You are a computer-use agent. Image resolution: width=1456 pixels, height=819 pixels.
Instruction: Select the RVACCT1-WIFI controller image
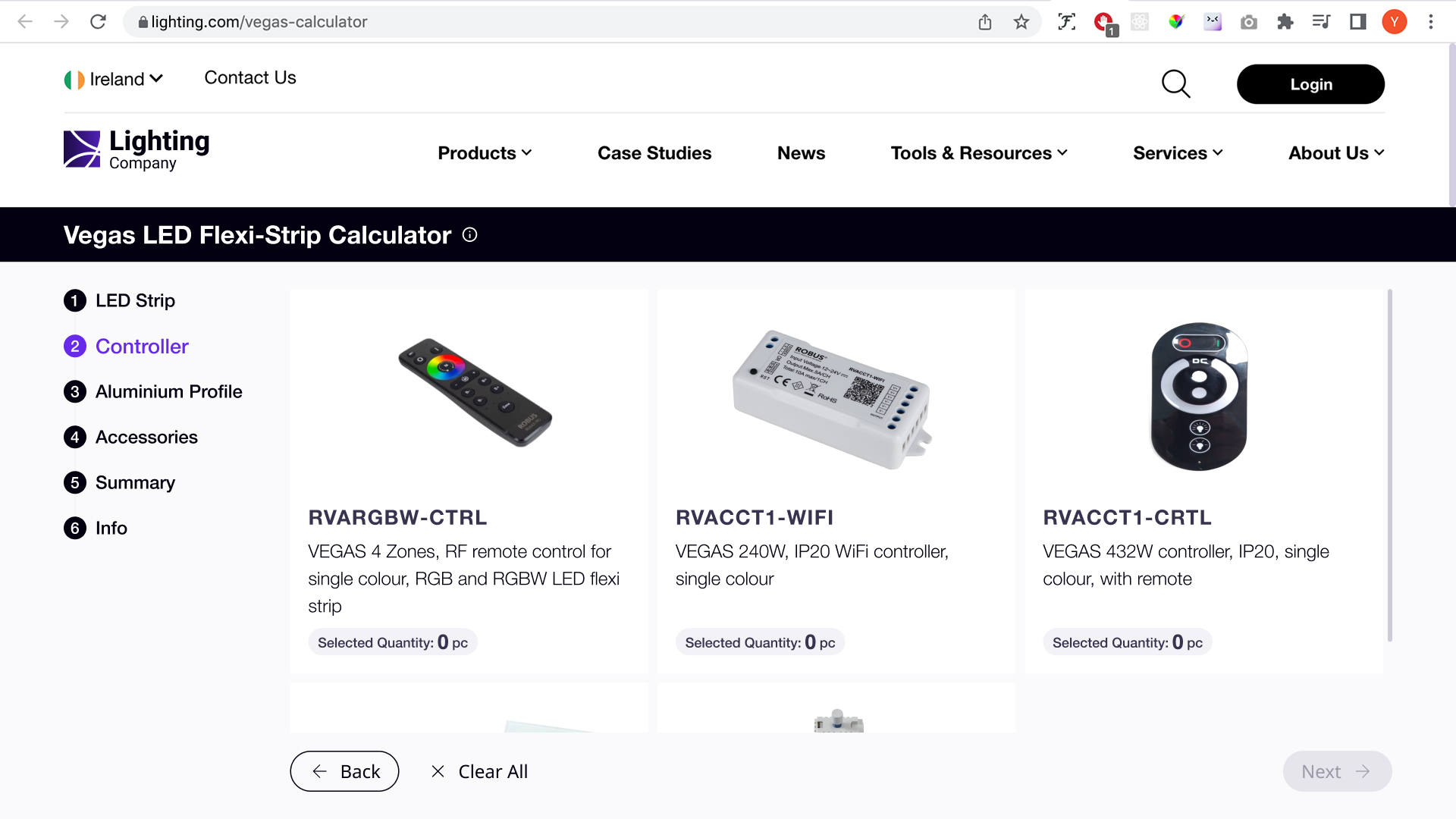tap(833, 398)
